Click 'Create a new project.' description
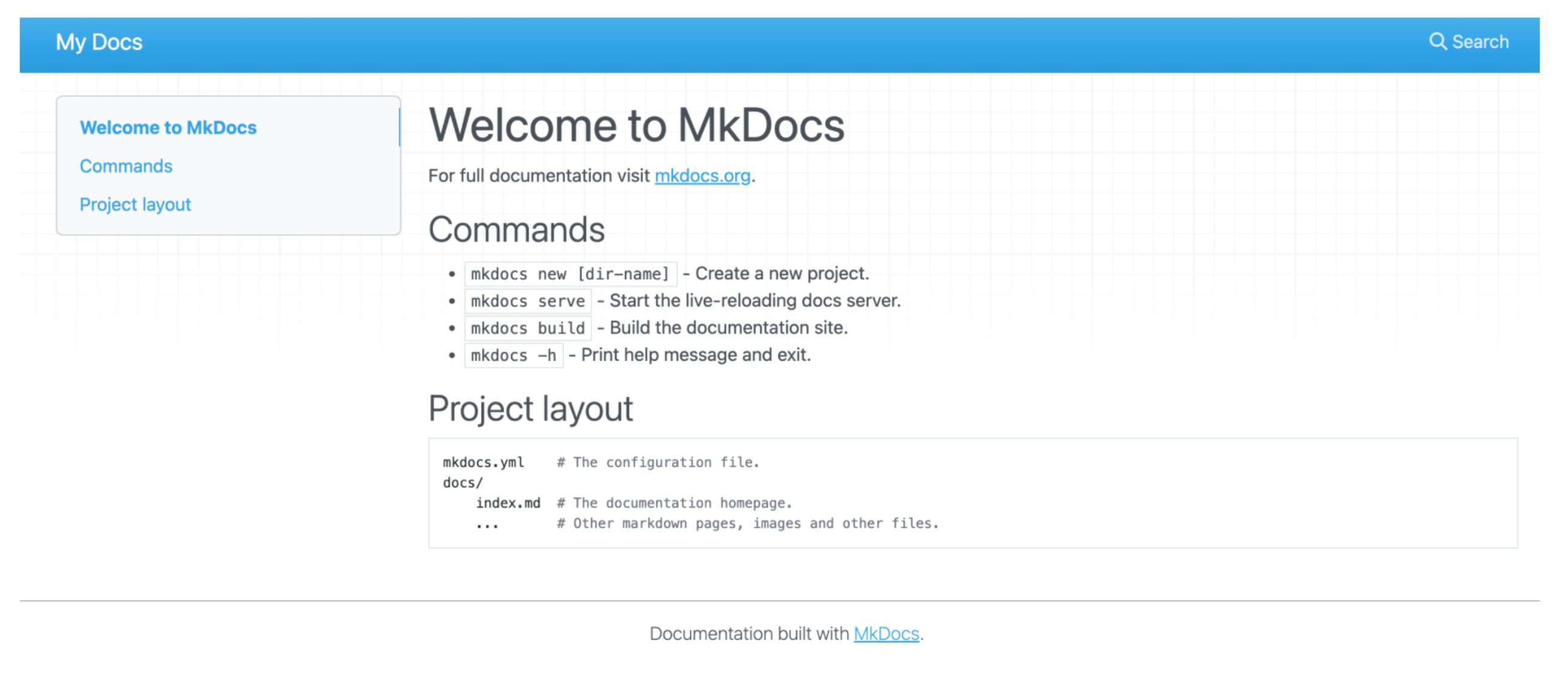 coord(782,274)
